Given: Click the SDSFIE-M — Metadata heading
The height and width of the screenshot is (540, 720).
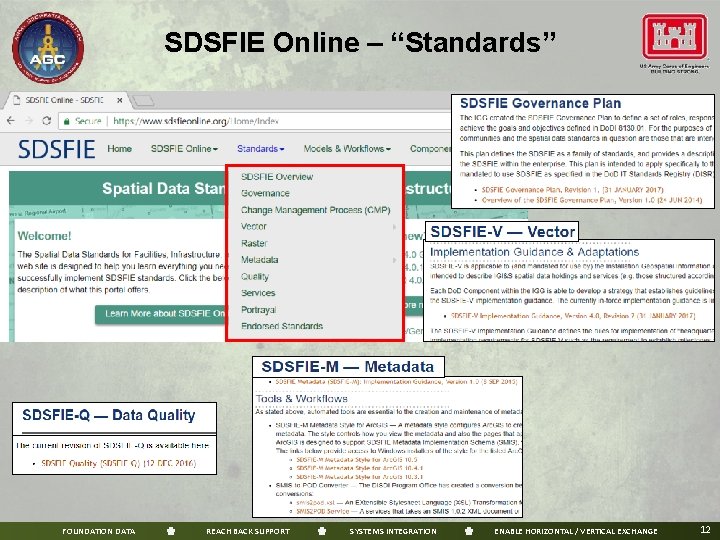Looking at the screenshot, I should [x=348, y=366].
